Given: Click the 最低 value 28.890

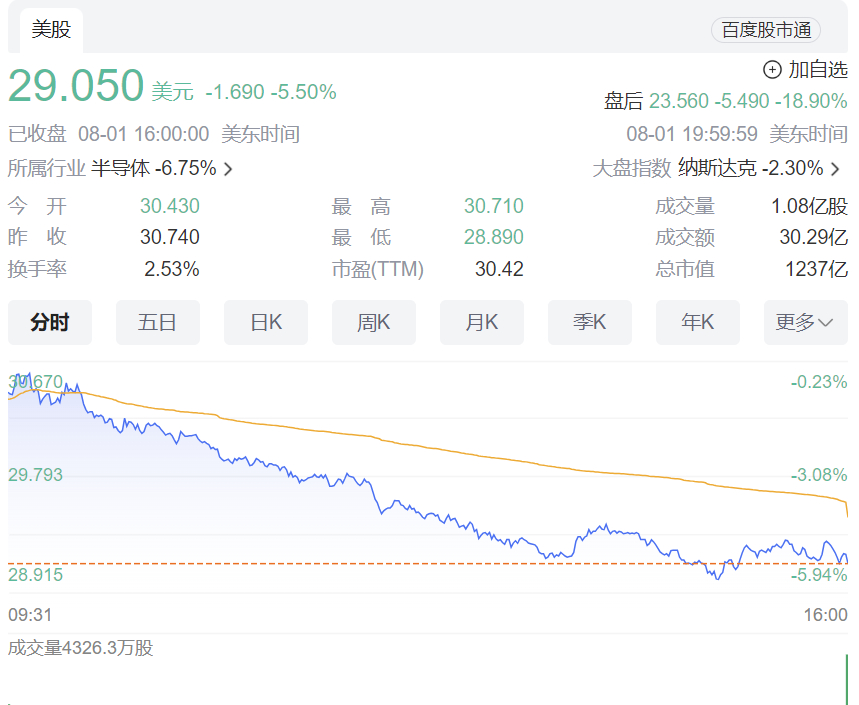Looking at the screenshot, I should [x=494, y=237].
